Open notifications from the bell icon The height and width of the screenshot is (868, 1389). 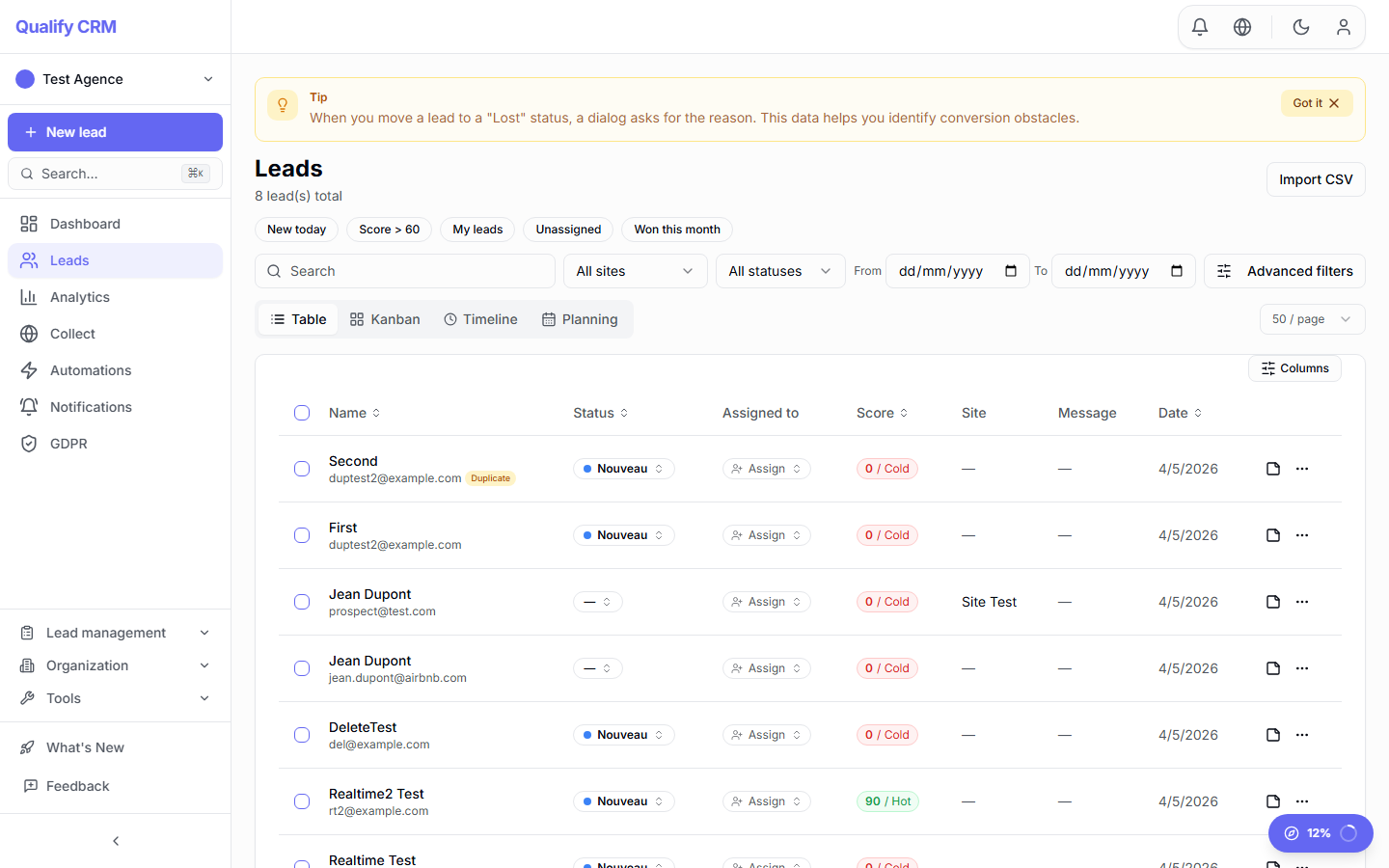(1199, 26)
